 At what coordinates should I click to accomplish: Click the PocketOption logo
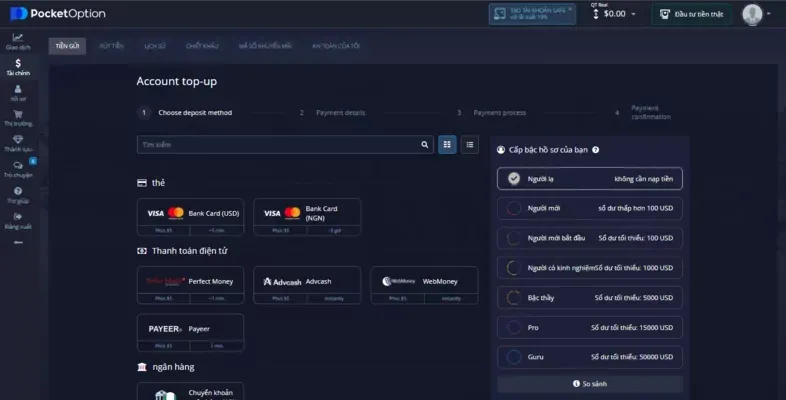click(58, 14)
